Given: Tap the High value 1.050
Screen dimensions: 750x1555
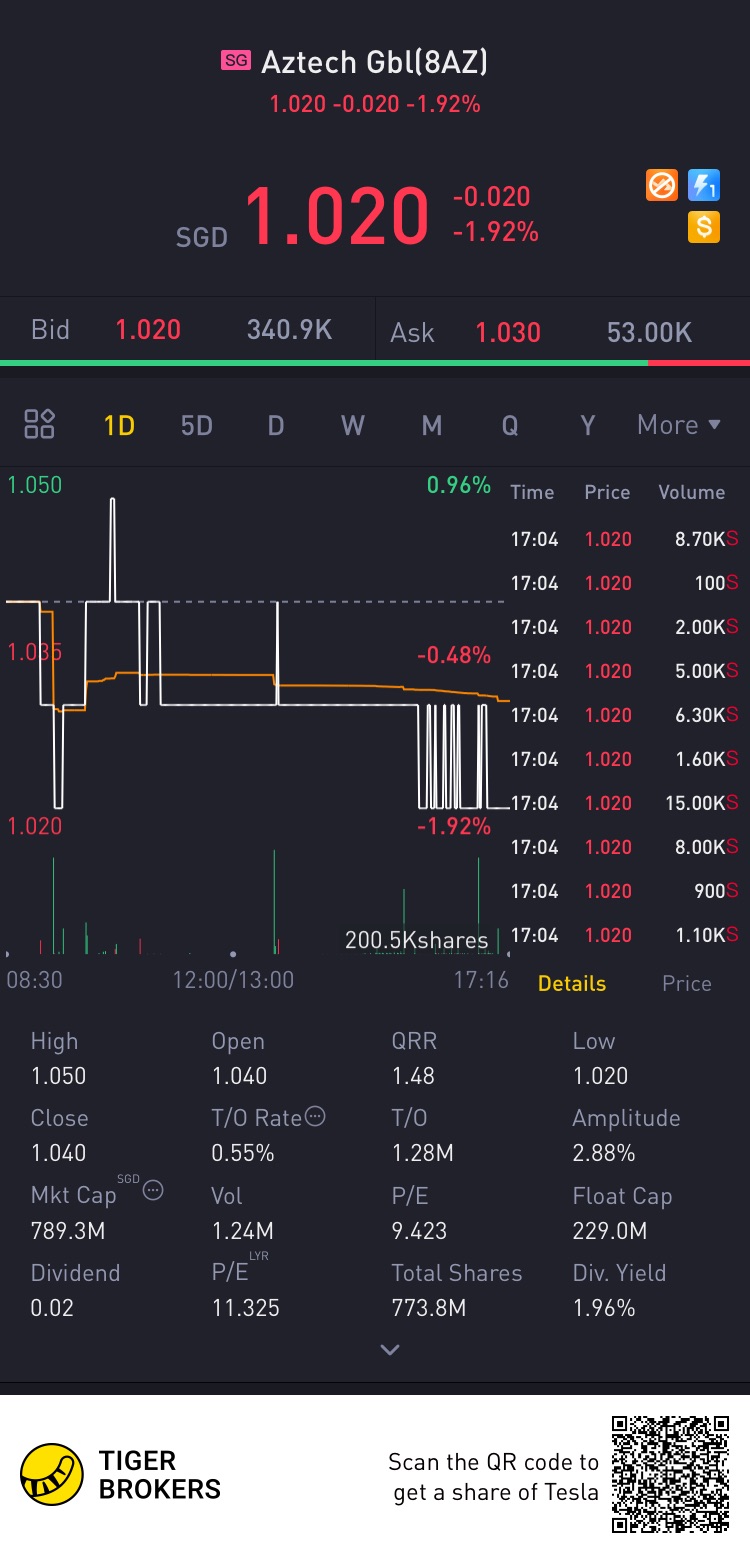Looking at the screenshot, I should [x=59, y=1076].
